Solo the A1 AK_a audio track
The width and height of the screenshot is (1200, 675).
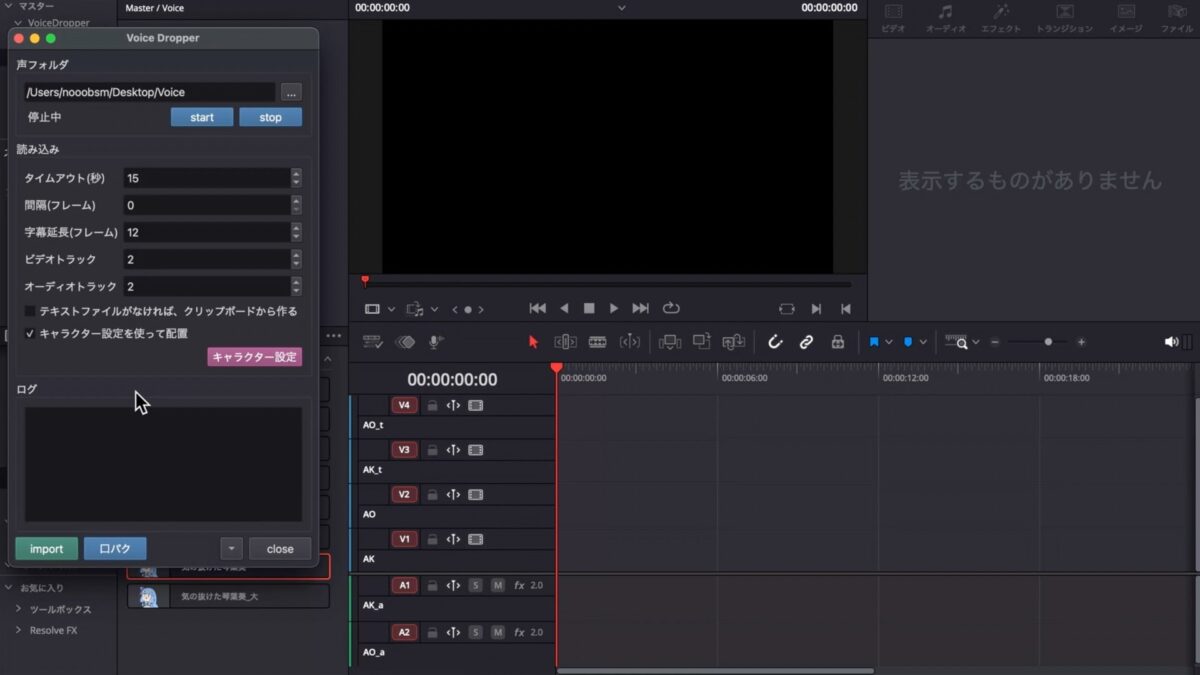point(475,585)
